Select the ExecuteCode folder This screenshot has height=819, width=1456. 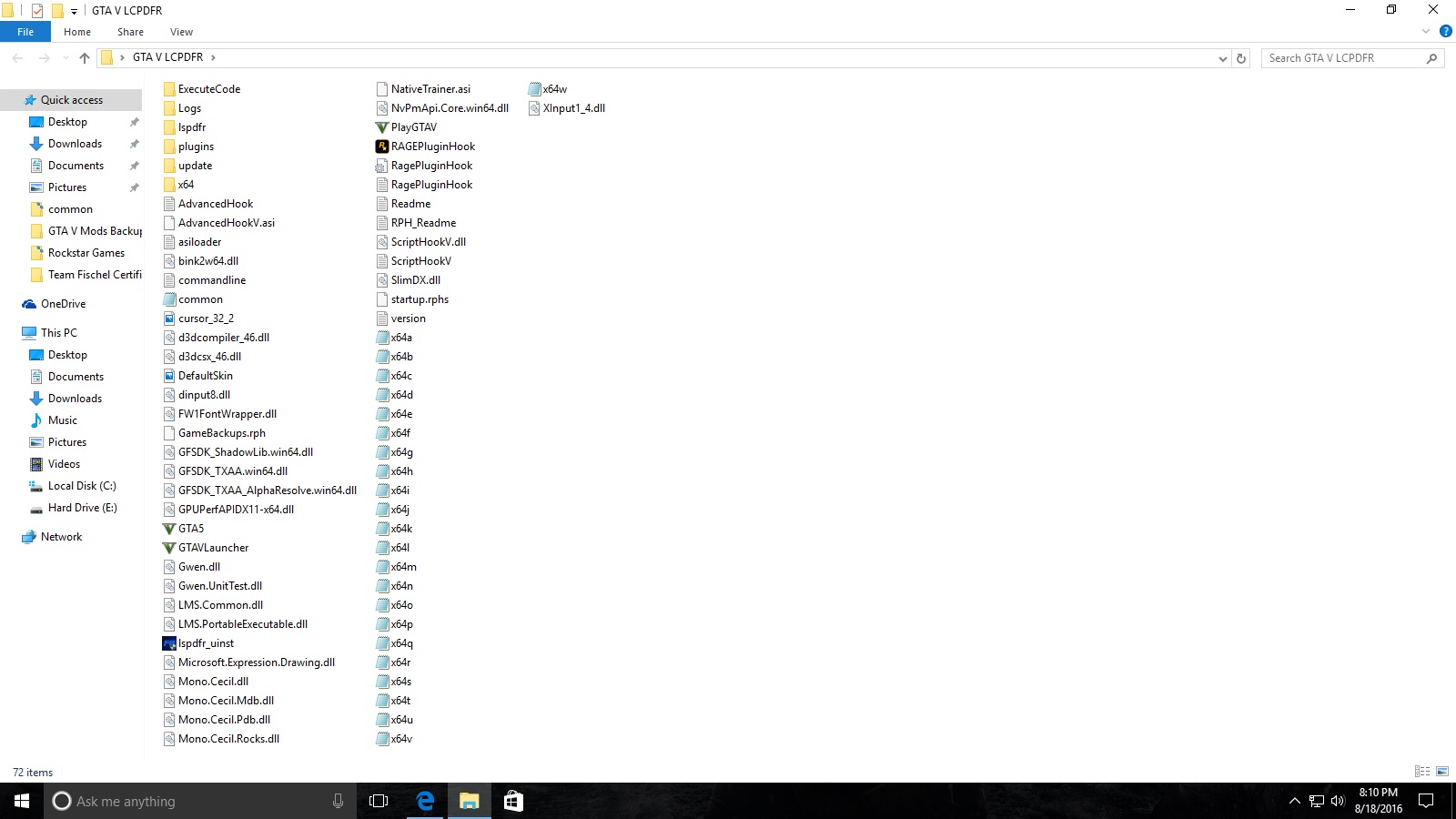(x=202, y=89)
